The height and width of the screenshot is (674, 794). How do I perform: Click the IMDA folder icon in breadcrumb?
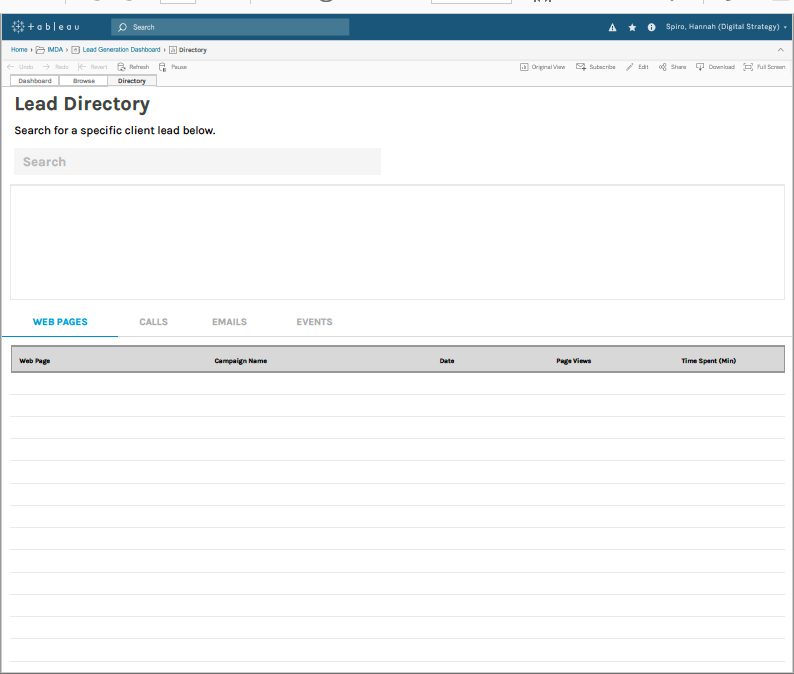coord(40,50)
